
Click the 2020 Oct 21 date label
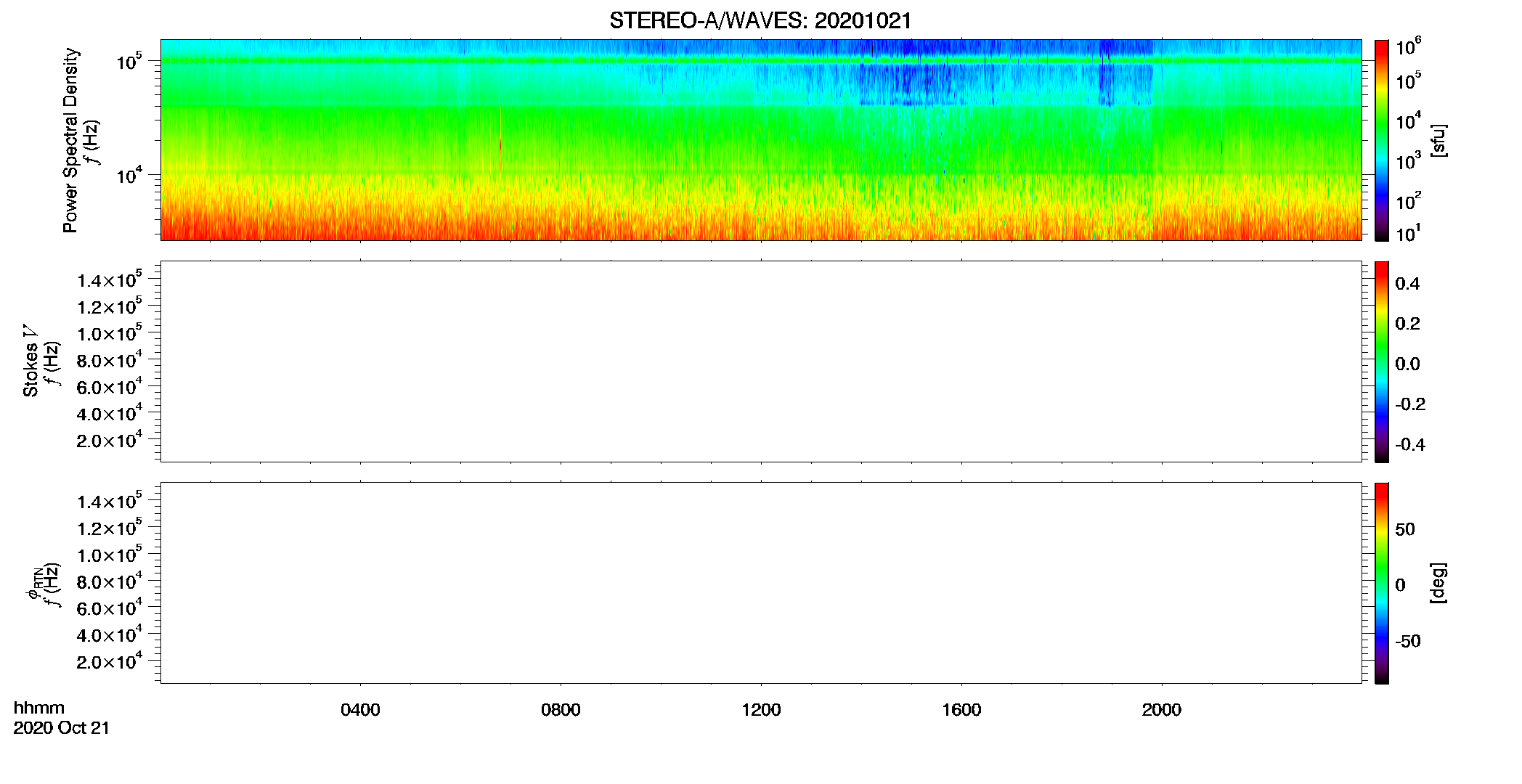(x=62, y=728)
